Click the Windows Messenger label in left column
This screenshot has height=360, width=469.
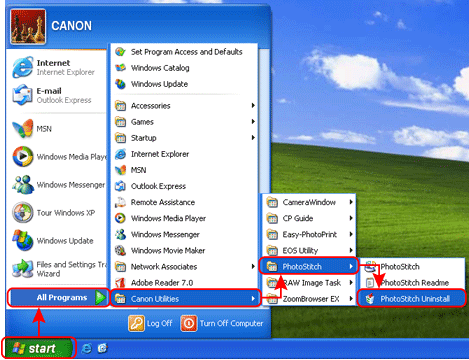[71, 185]
